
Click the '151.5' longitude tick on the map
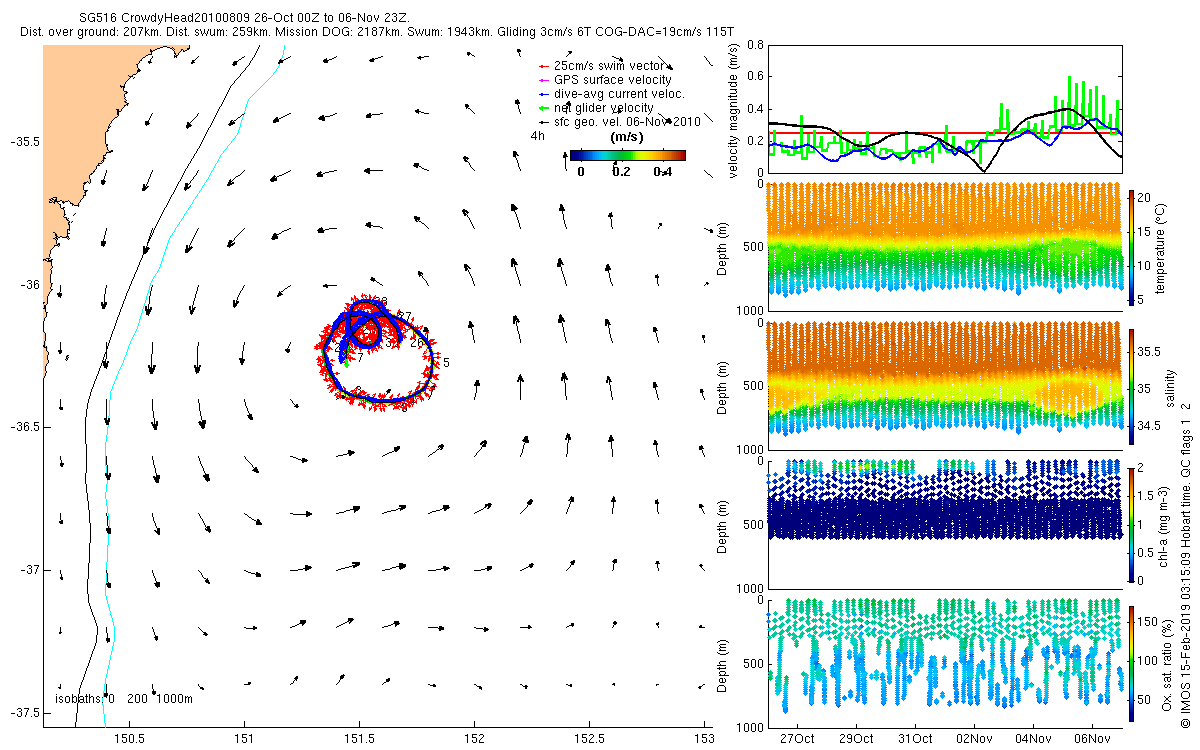click(360, 738)
